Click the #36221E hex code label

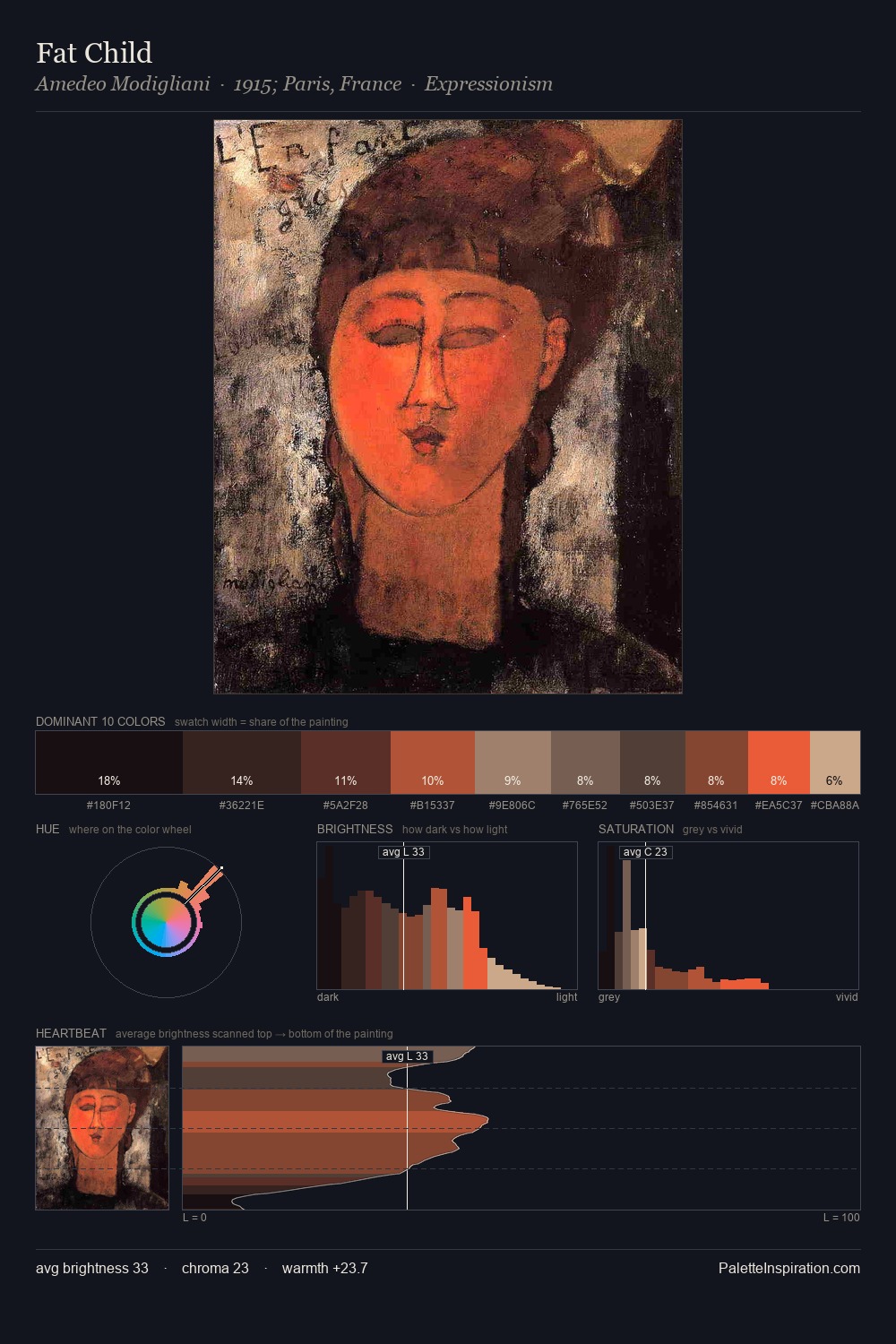[x=242, y=806]
